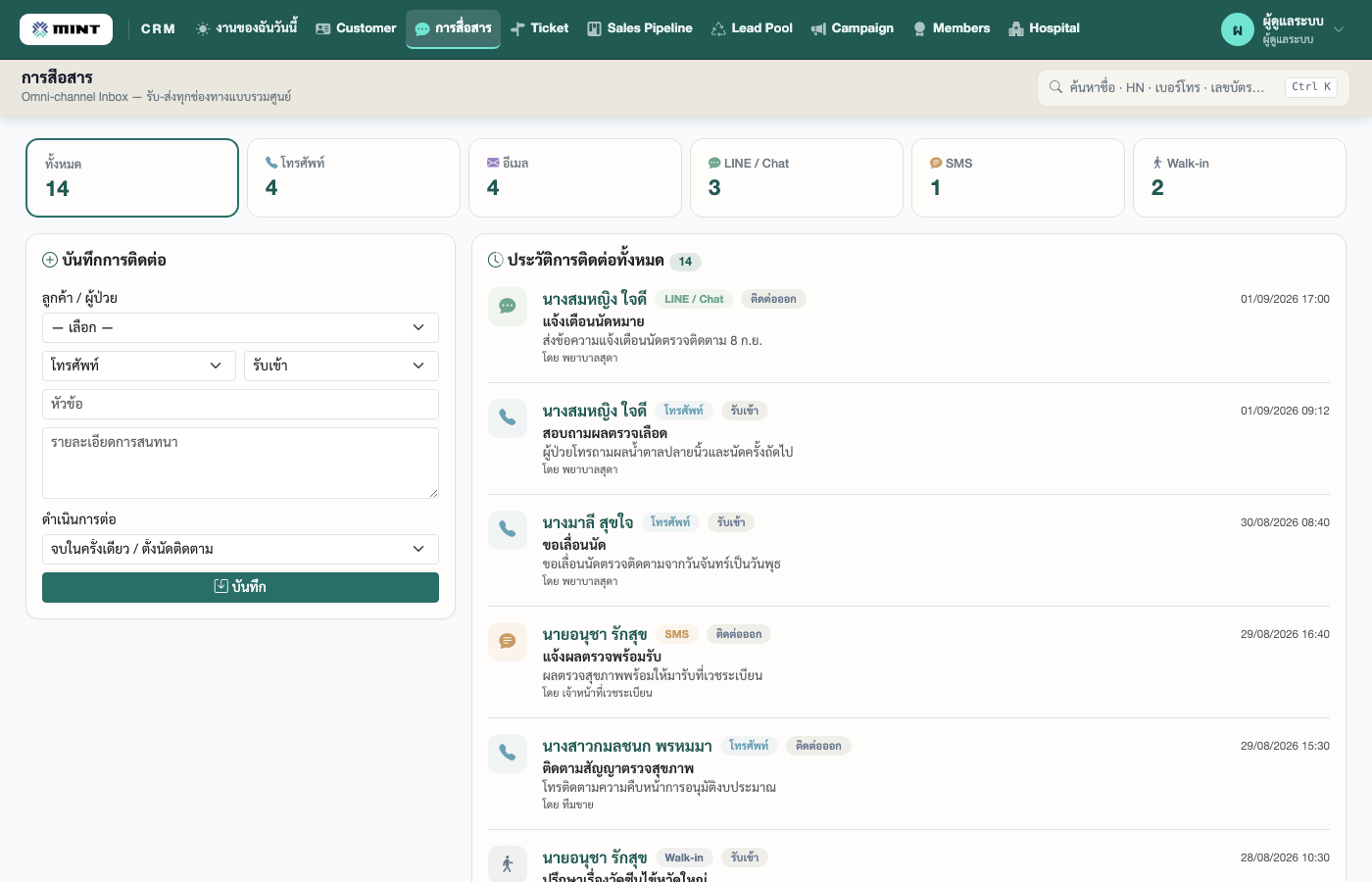The image size is (1372, 882).
Task: Filter by อีเมล channel card
Action: pos(575,177)
